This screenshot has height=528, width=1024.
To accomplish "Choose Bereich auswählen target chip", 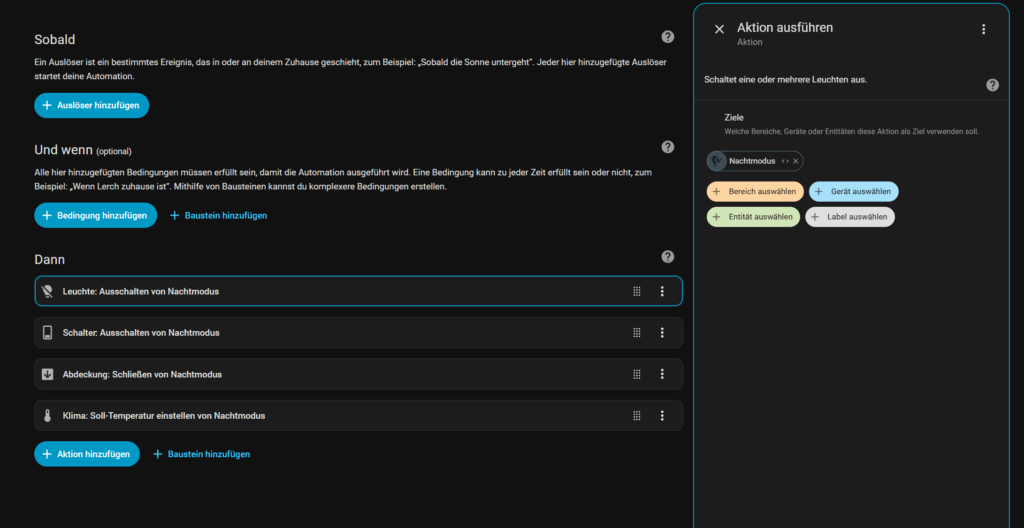I will pyautogui.click(x=755, y=191).
